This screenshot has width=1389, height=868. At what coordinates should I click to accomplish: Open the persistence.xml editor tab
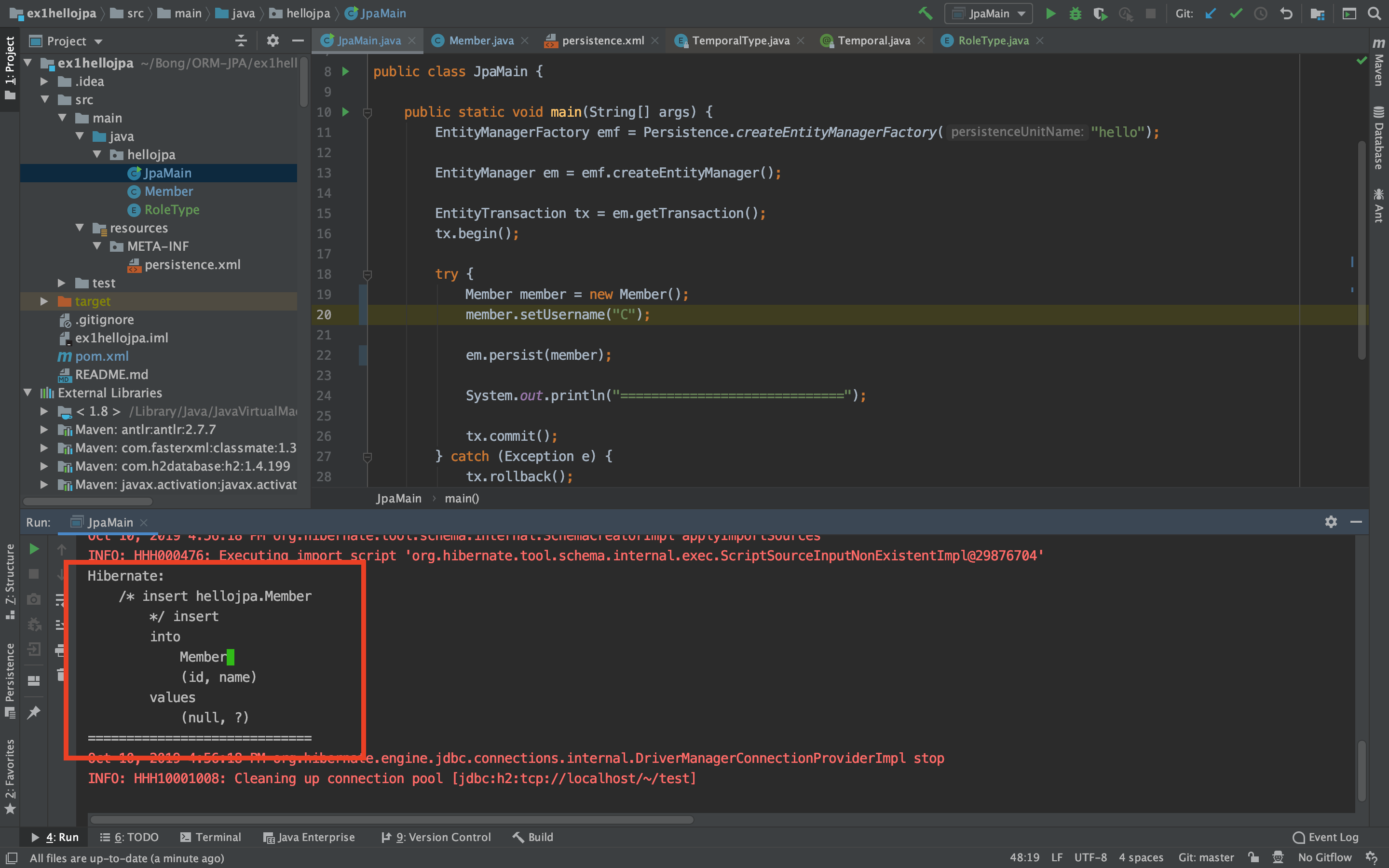tap(602, 41)
